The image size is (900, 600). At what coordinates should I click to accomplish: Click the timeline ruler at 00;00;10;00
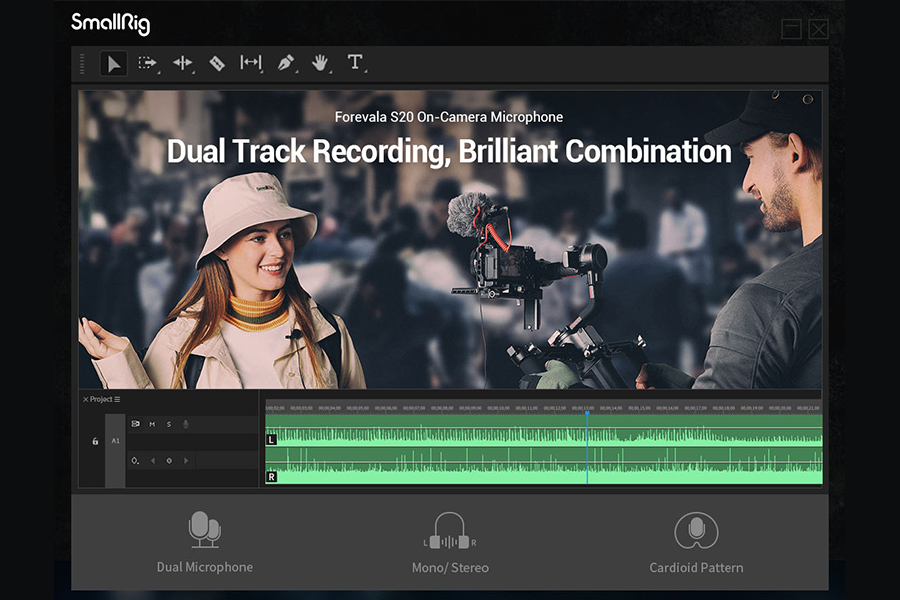498,408
